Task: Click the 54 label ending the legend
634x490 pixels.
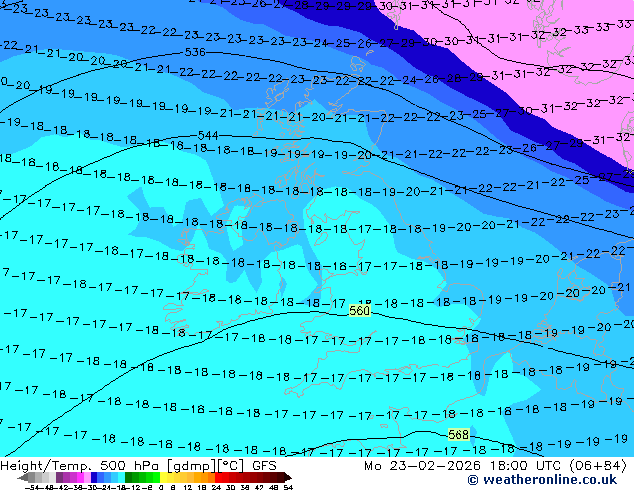Action: coord(288,488)
